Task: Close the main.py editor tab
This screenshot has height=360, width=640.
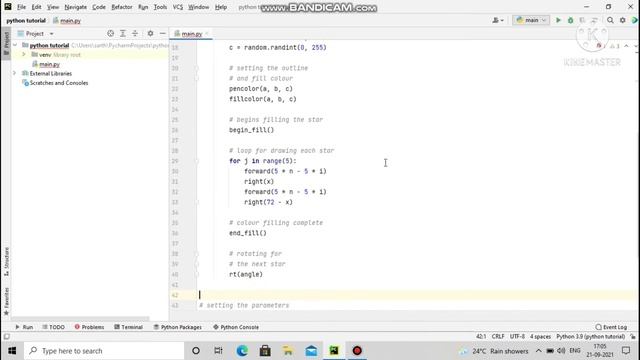Action: (x=207, y=33)
